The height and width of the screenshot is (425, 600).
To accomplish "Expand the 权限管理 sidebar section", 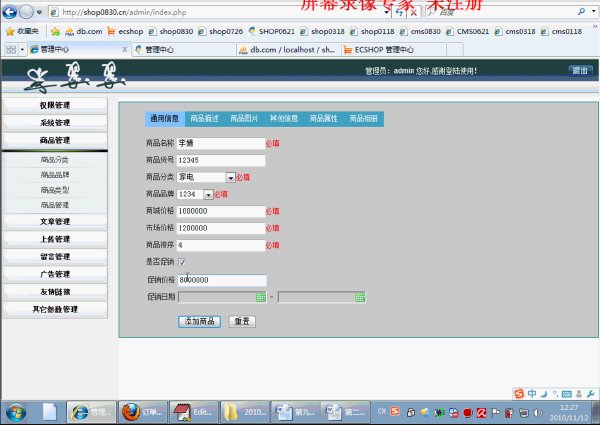I will (55, 106).
